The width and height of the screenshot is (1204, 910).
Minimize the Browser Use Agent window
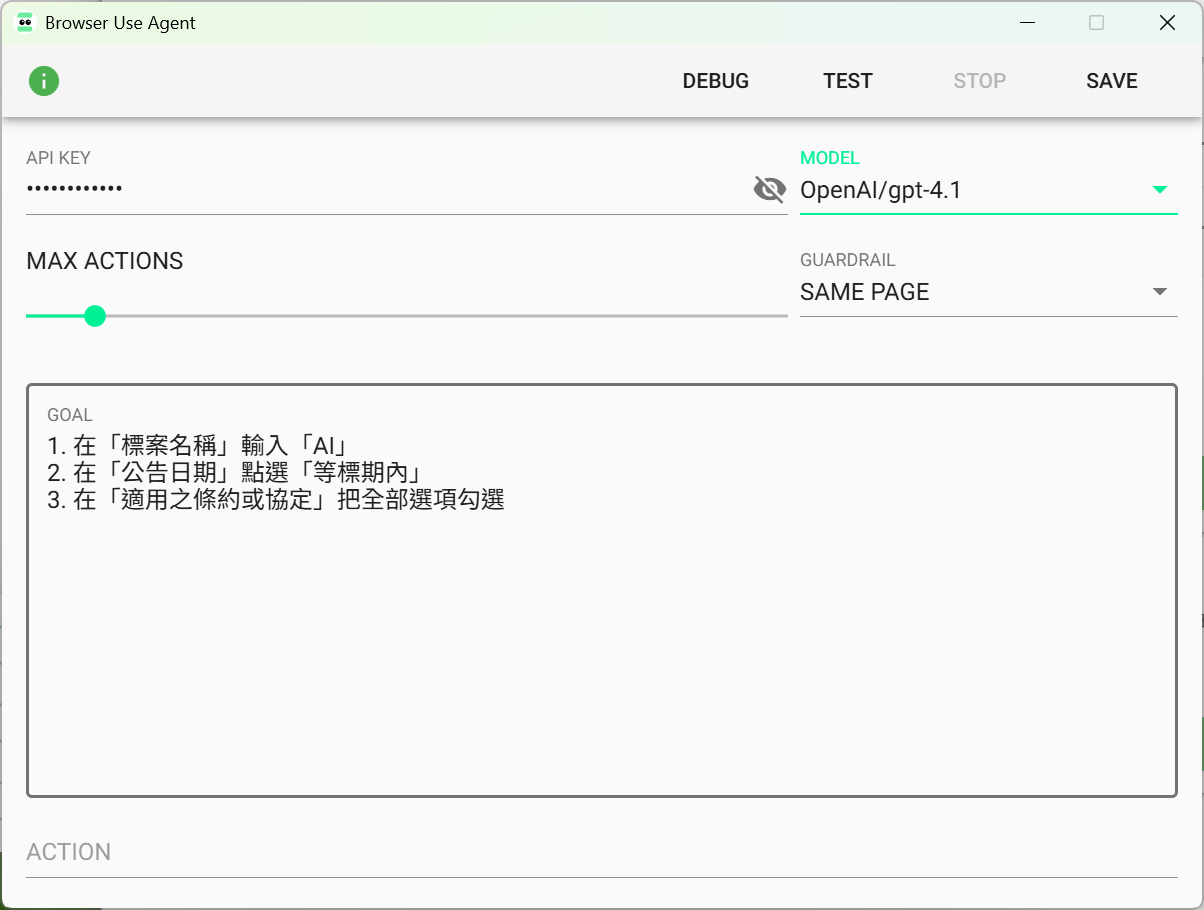coord(1027,23)
